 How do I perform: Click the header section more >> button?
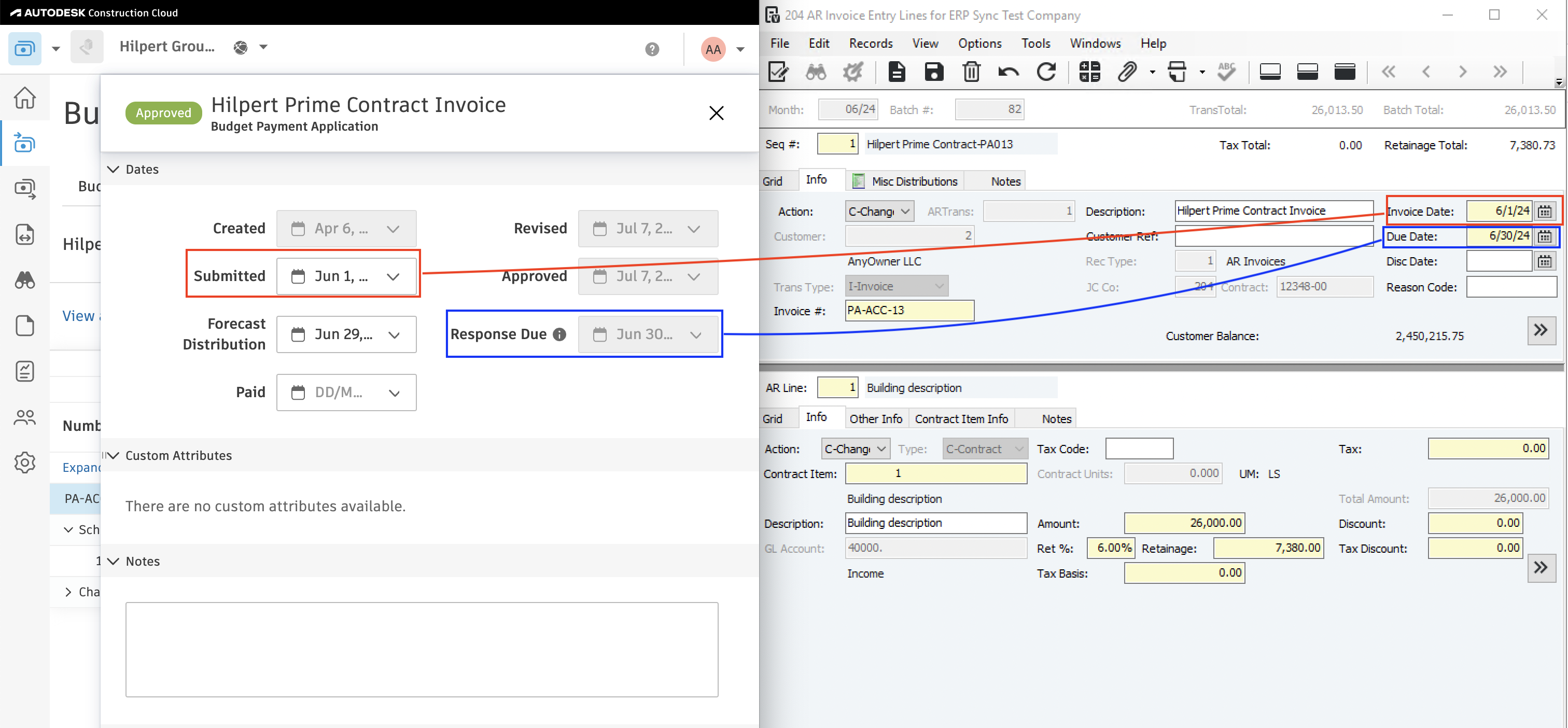pyautogui.click(x=1541, y=330)
